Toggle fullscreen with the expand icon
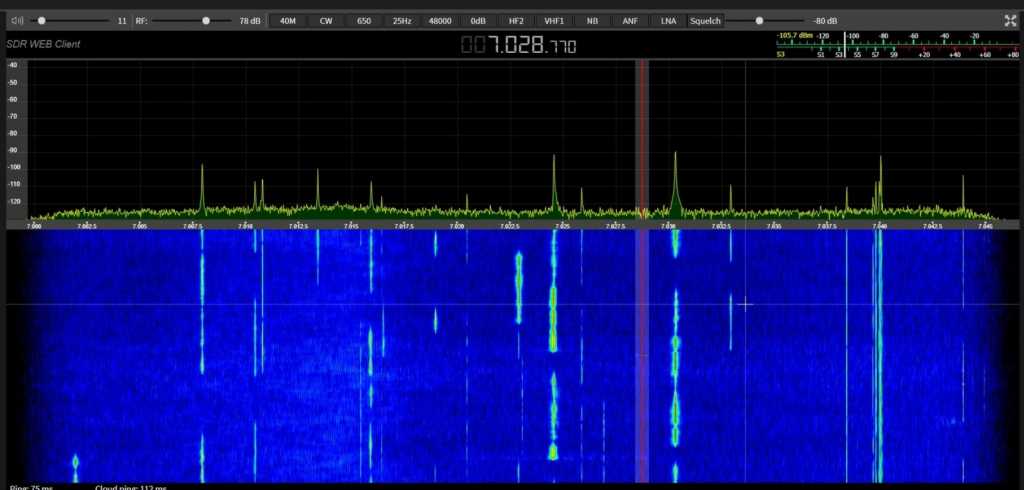The height and width of the screenshot is (490, 1024). tap(1010, 21)
